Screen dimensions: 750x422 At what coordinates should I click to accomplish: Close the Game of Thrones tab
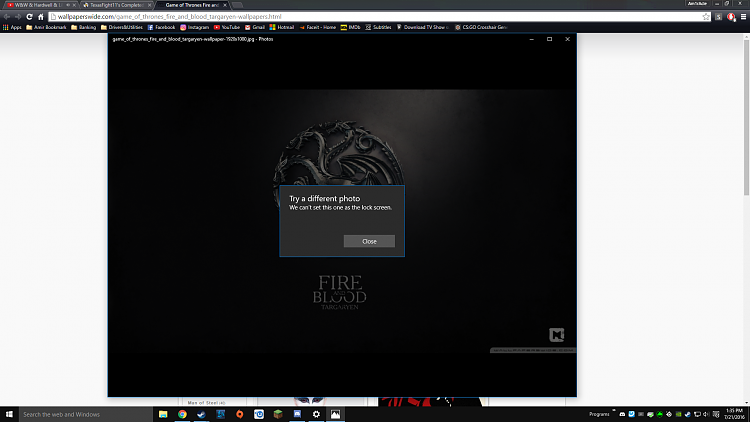(225, 5)
